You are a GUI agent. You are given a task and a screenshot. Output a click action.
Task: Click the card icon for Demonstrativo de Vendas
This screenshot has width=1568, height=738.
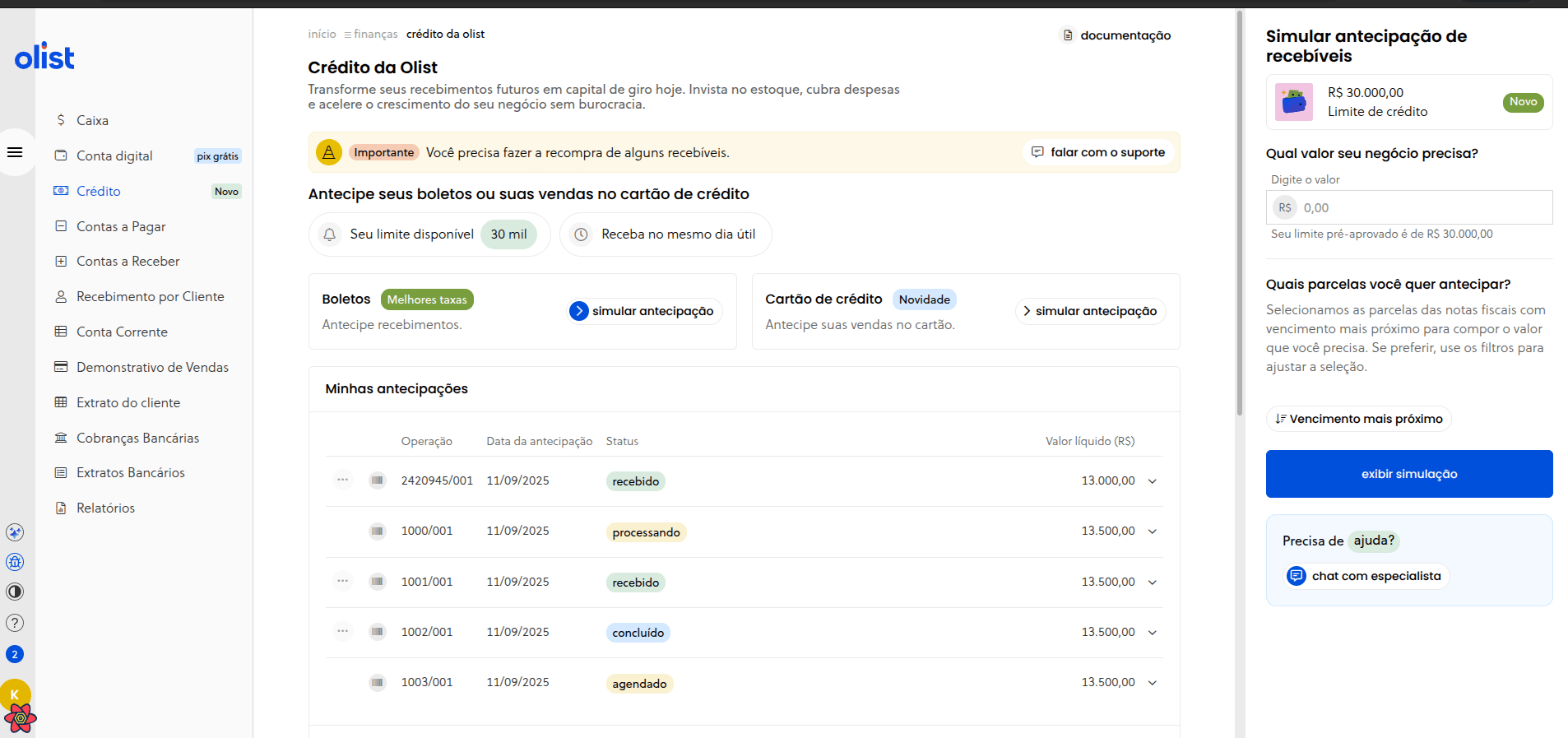[x=61, y=367]
